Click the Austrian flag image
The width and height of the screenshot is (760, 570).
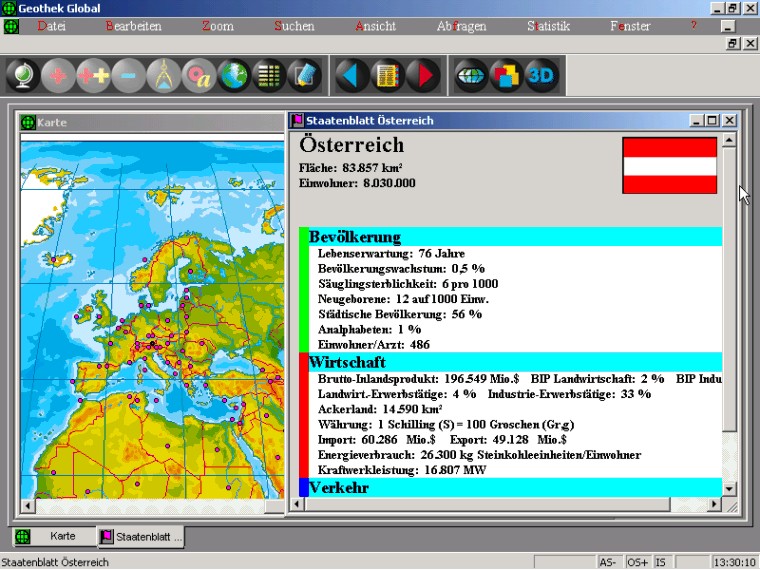click(669, 166)
